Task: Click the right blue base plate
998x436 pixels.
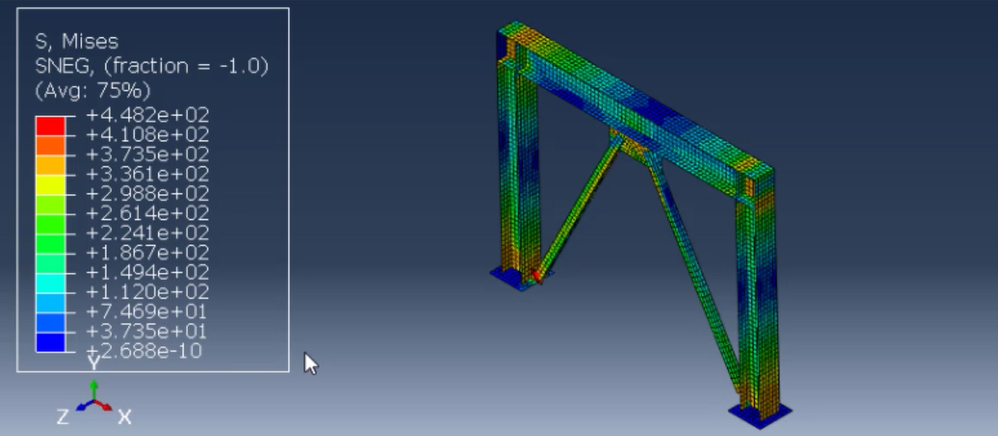Action: (760, 414)
